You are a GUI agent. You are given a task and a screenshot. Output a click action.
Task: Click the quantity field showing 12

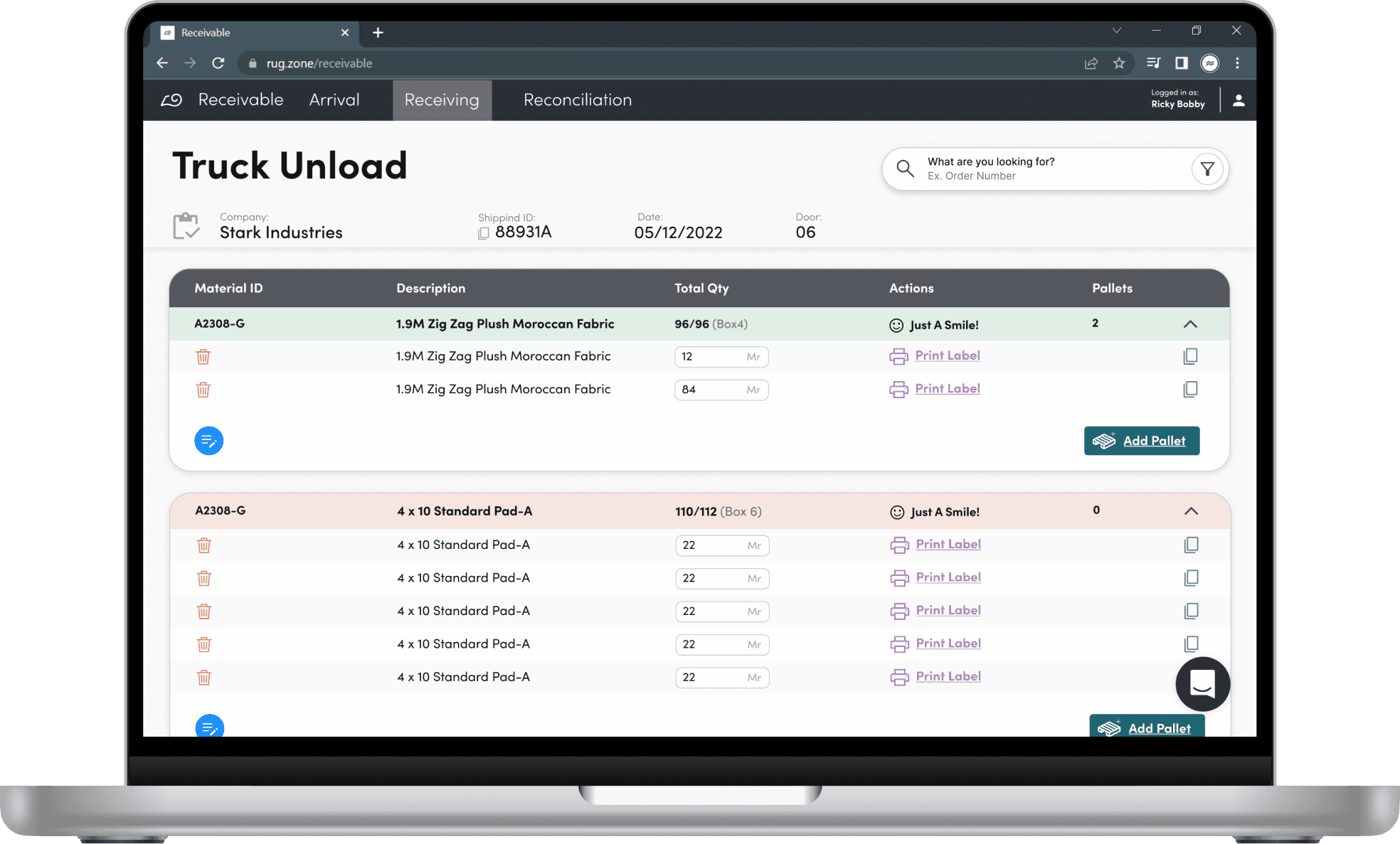(711, 357)
